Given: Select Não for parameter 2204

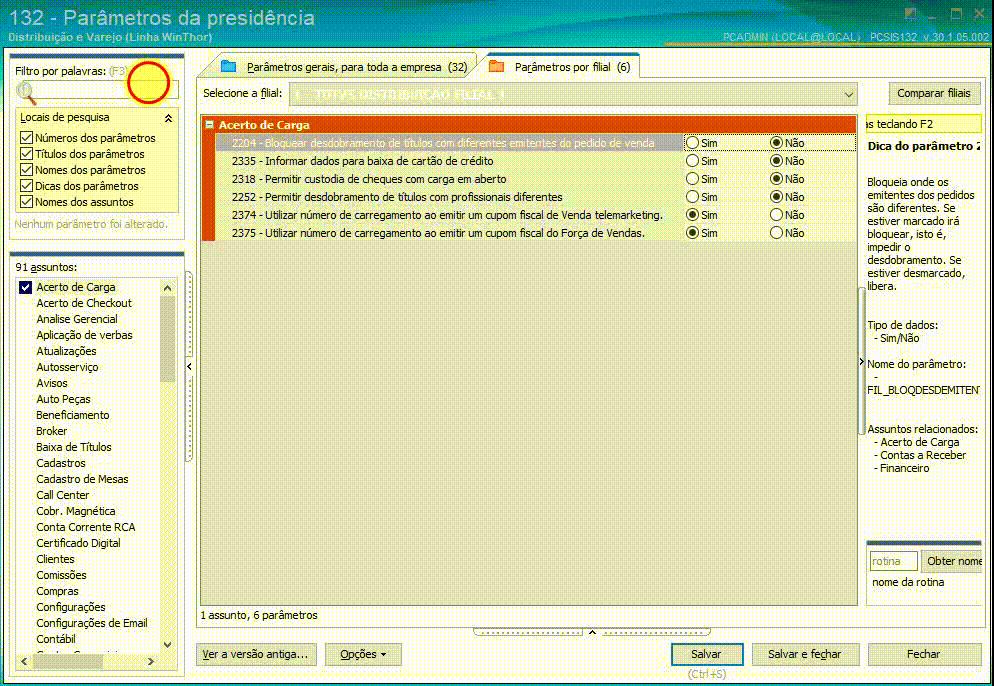Looking at the screenshot, I should [776, 143].
